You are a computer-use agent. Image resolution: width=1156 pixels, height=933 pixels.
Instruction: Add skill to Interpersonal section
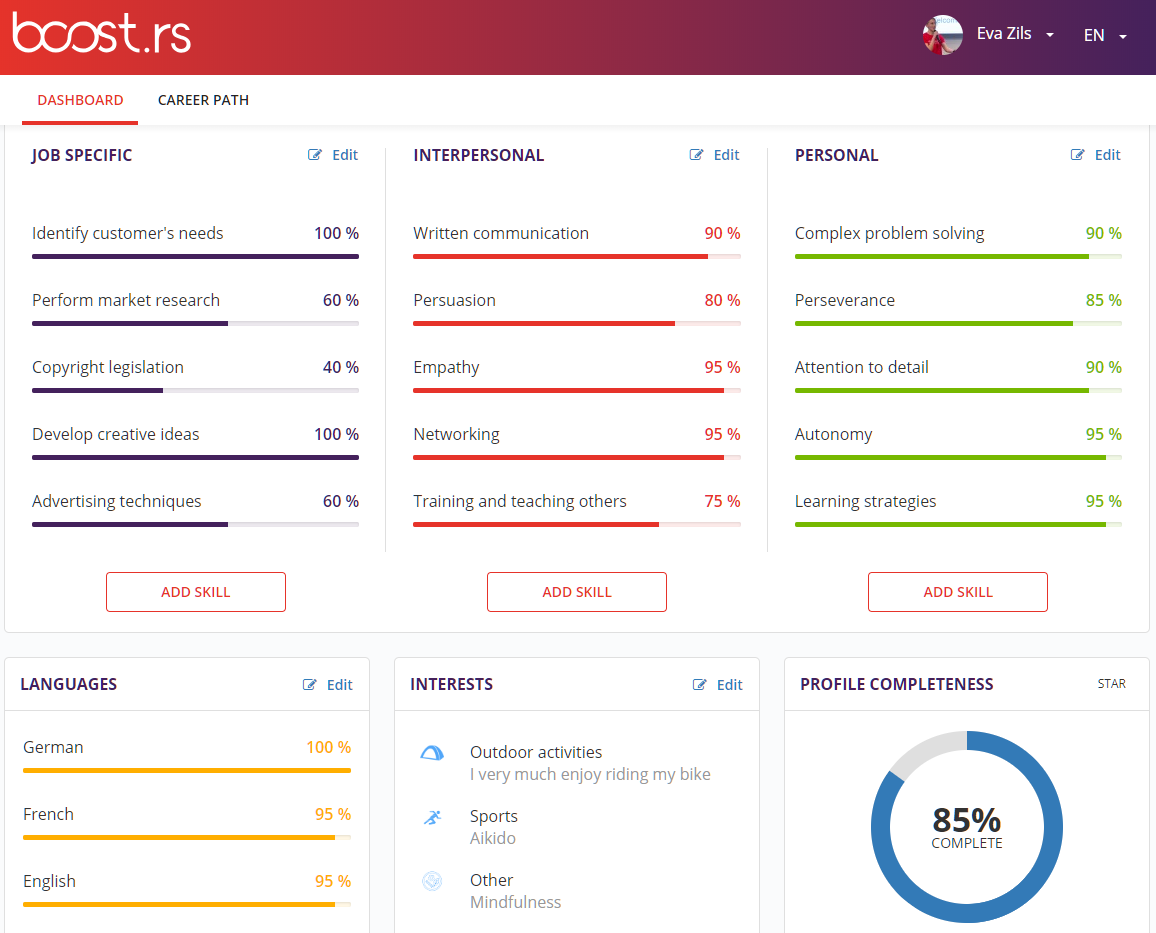[577, 592]
